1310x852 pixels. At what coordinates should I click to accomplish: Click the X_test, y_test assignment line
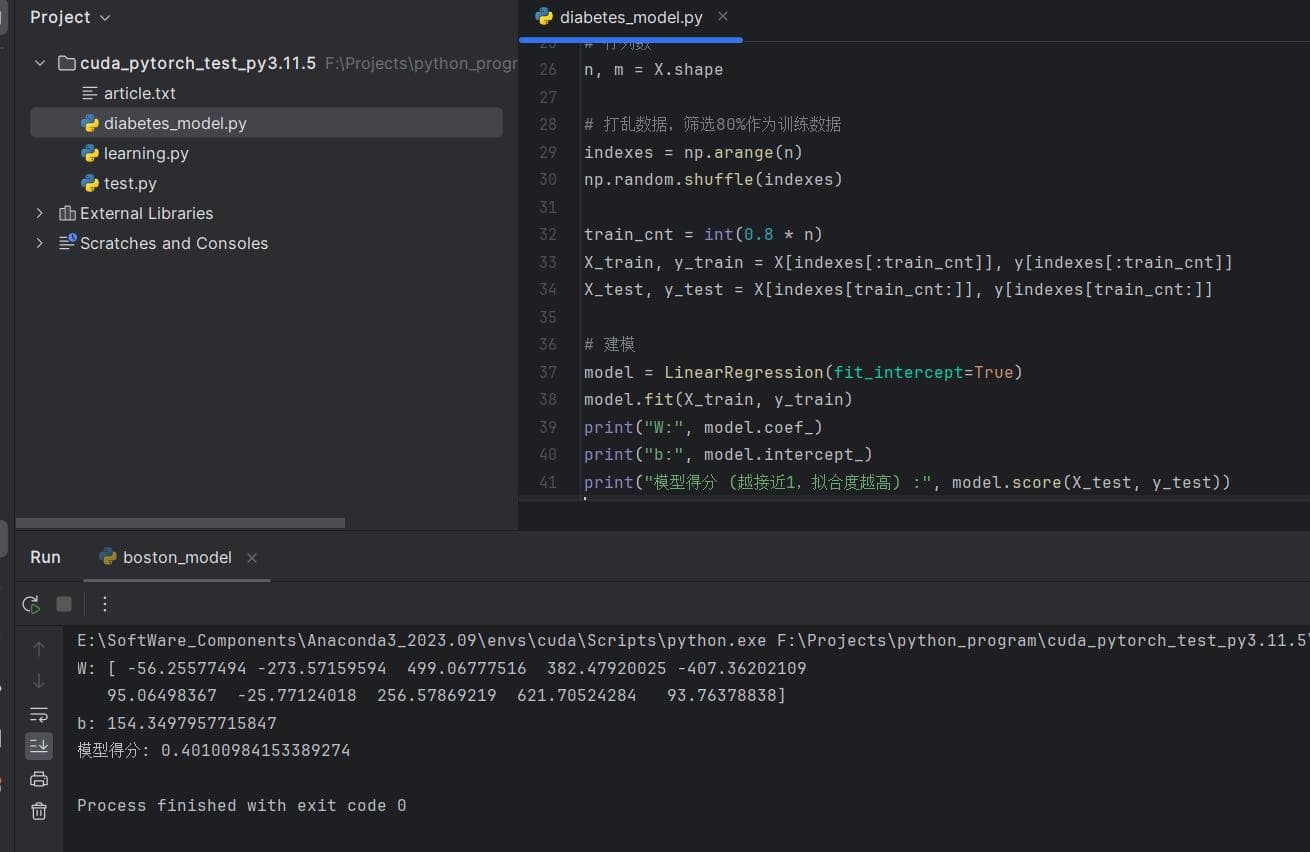[x=898, y=290]
